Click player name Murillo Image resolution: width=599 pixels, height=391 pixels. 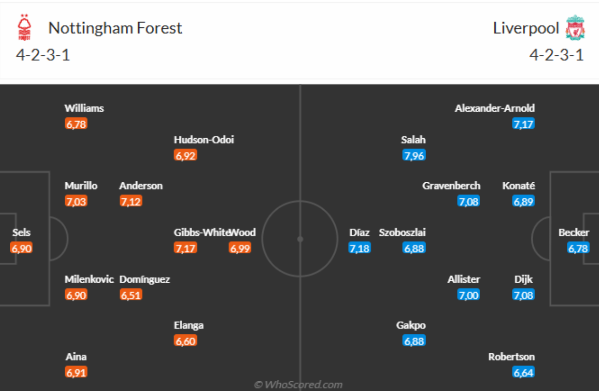click(81, 186)
